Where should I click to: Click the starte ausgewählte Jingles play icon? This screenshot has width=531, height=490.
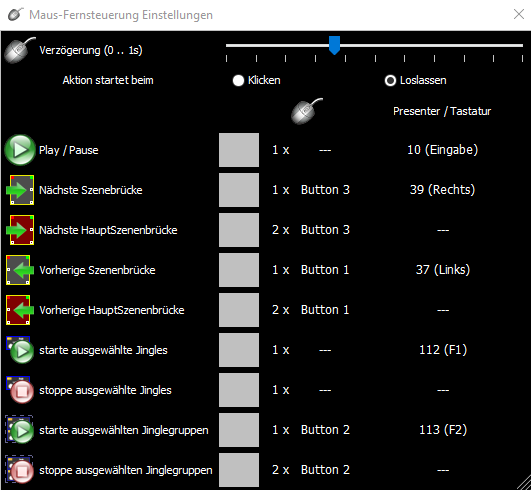[x=20, y=350]
